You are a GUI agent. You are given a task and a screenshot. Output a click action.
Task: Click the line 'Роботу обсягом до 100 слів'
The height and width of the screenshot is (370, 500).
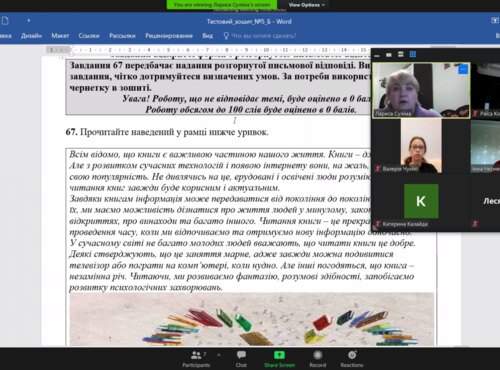pyautogui.click(x=251, y=110)
